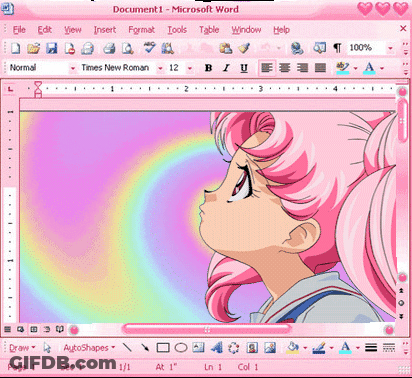Set Align Left paragraph alignment
The height and width of the screenshot is (378, 412).
click(x=267, y=68)
